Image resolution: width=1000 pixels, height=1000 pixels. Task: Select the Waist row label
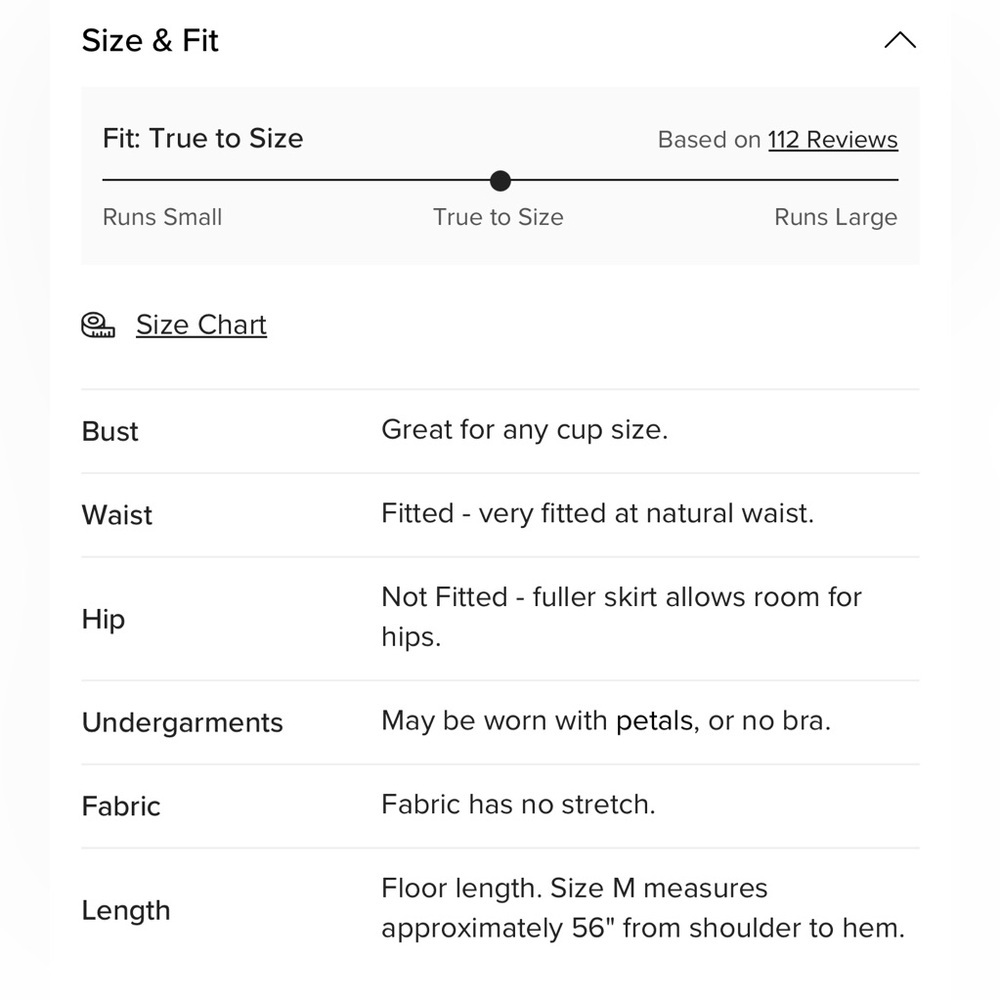coord(117,515)
